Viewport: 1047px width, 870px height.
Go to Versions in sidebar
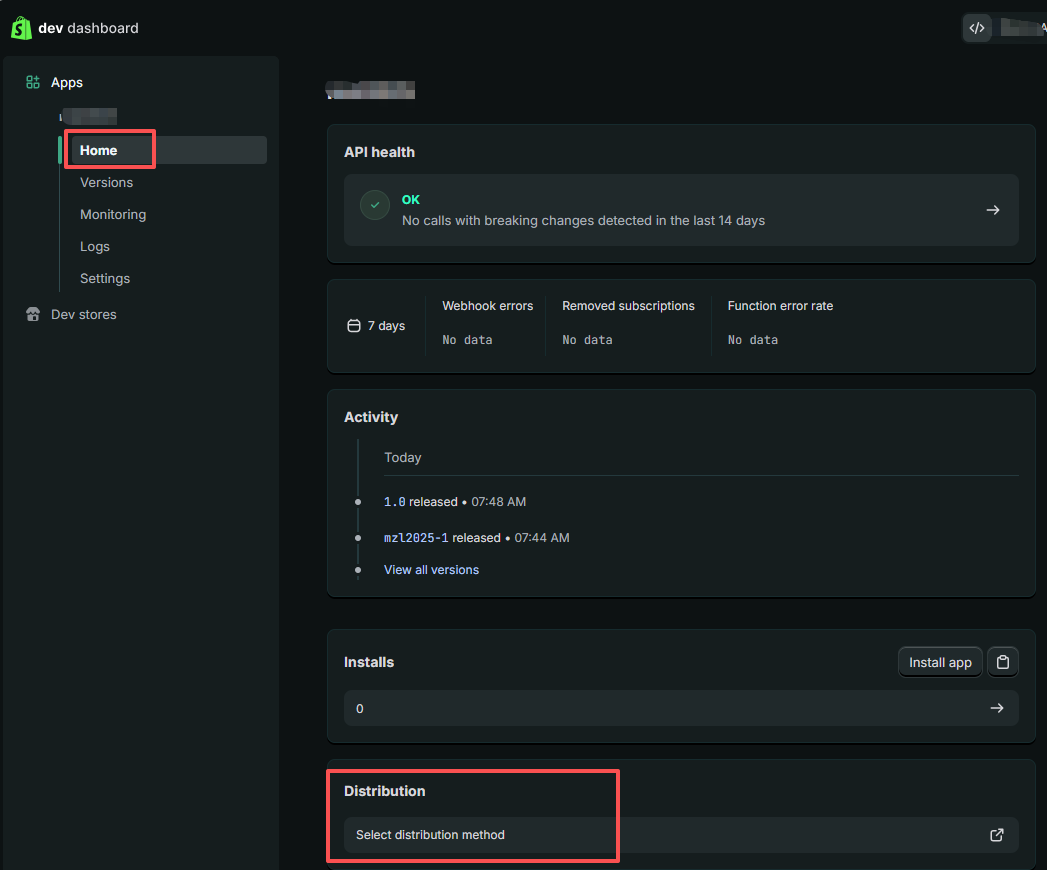click(106, 183)
